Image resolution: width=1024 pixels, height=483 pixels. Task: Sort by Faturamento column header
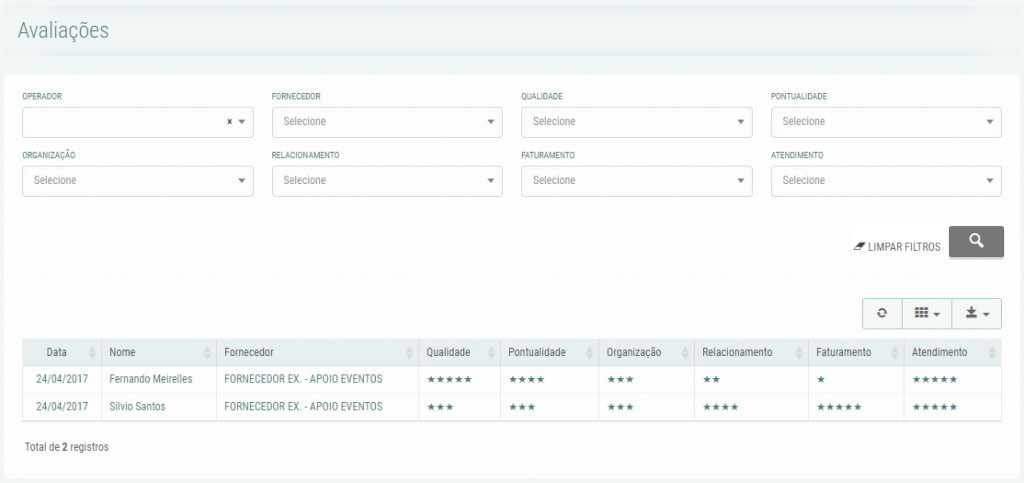pos(856,352)
